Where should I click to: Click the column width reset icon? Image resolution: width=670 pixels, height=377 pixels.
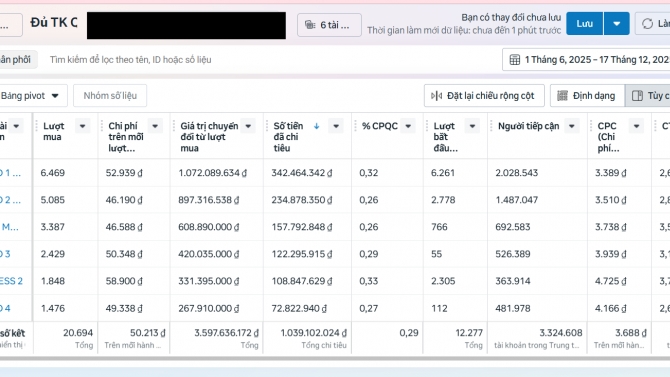[436, 95]
